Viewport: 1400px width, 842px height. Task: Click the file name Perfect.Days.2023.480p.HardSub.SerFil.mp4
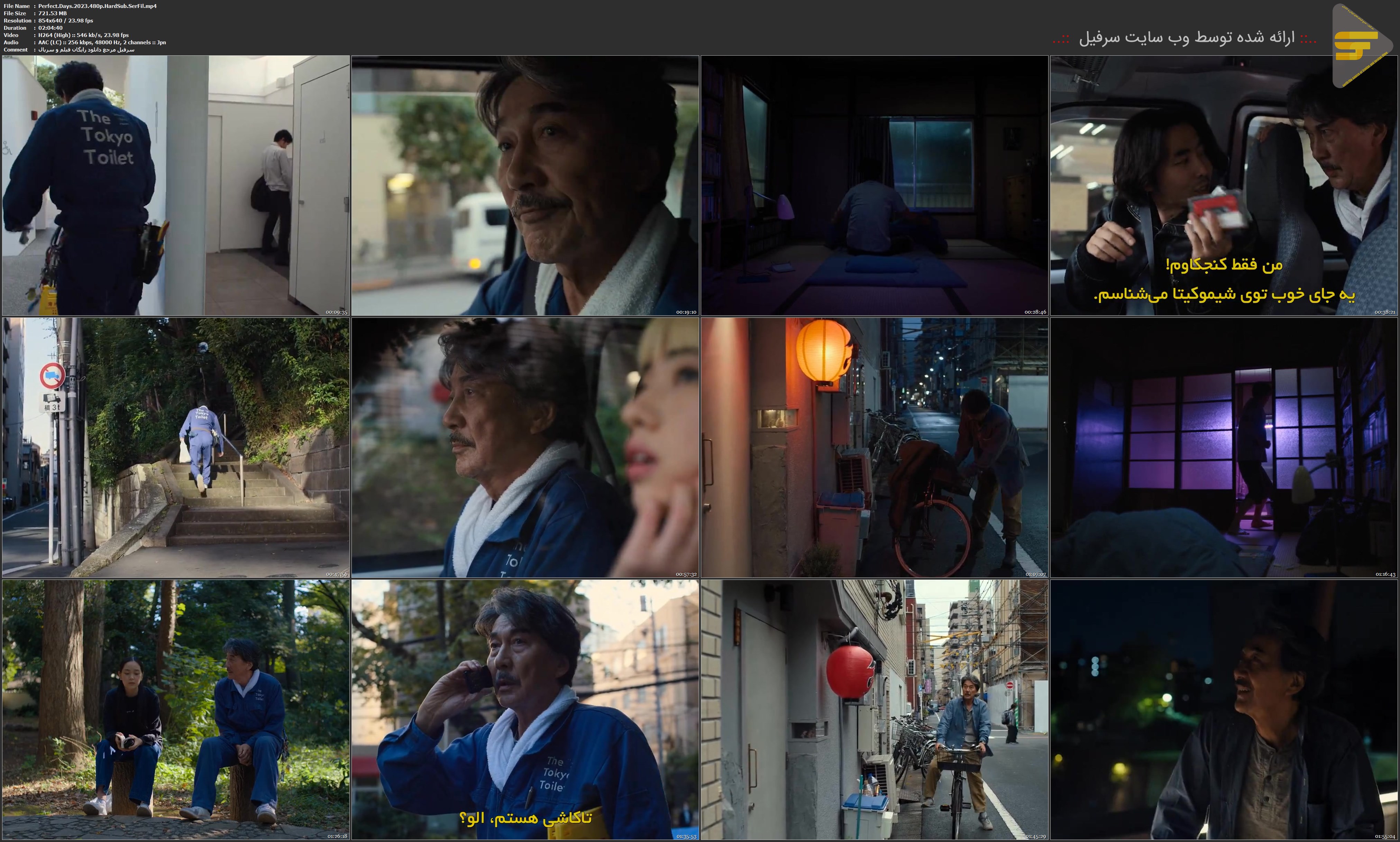tap(97, 6)
